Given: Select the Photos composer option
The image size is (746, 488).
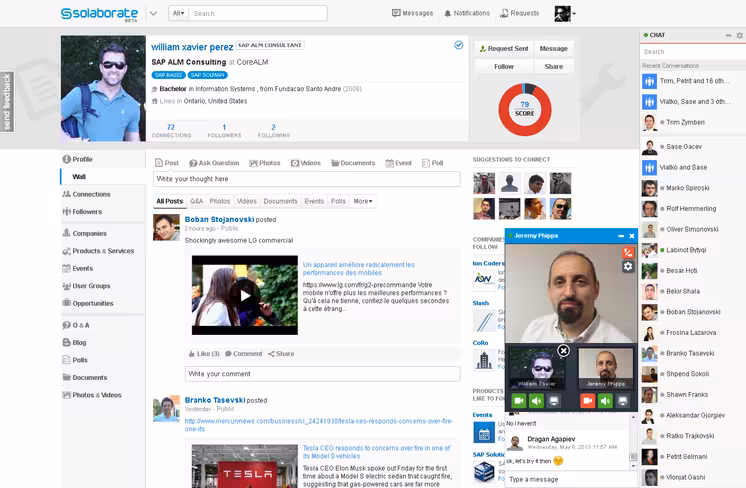Looking at the screenshot, I should (x=265, y=163).
